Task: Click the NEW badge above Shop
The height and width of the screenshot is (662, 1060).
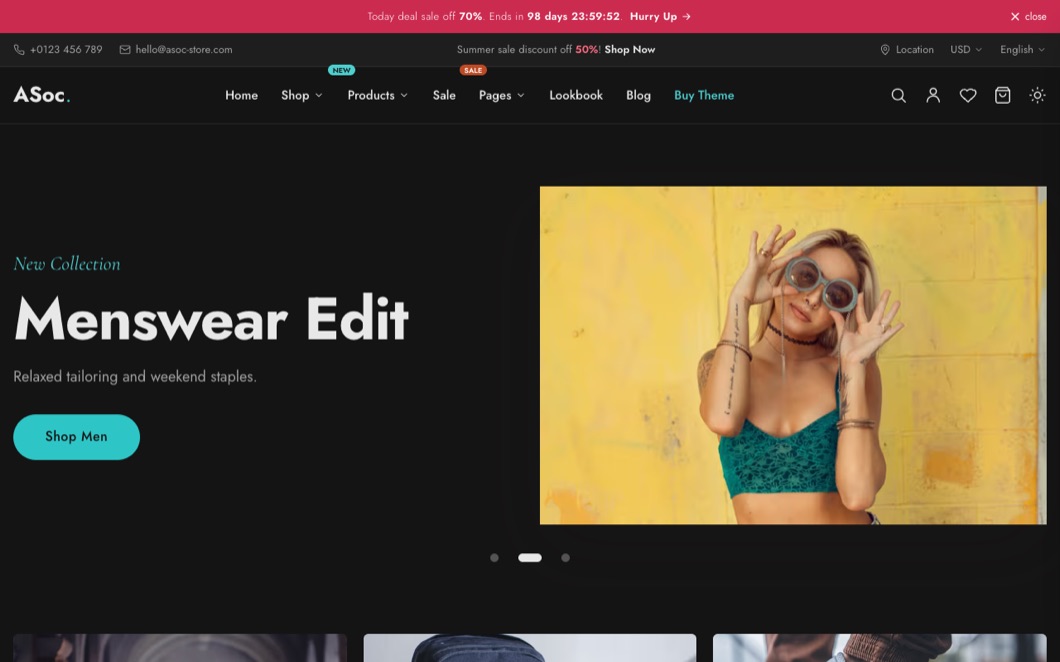Action: (341, 70)
